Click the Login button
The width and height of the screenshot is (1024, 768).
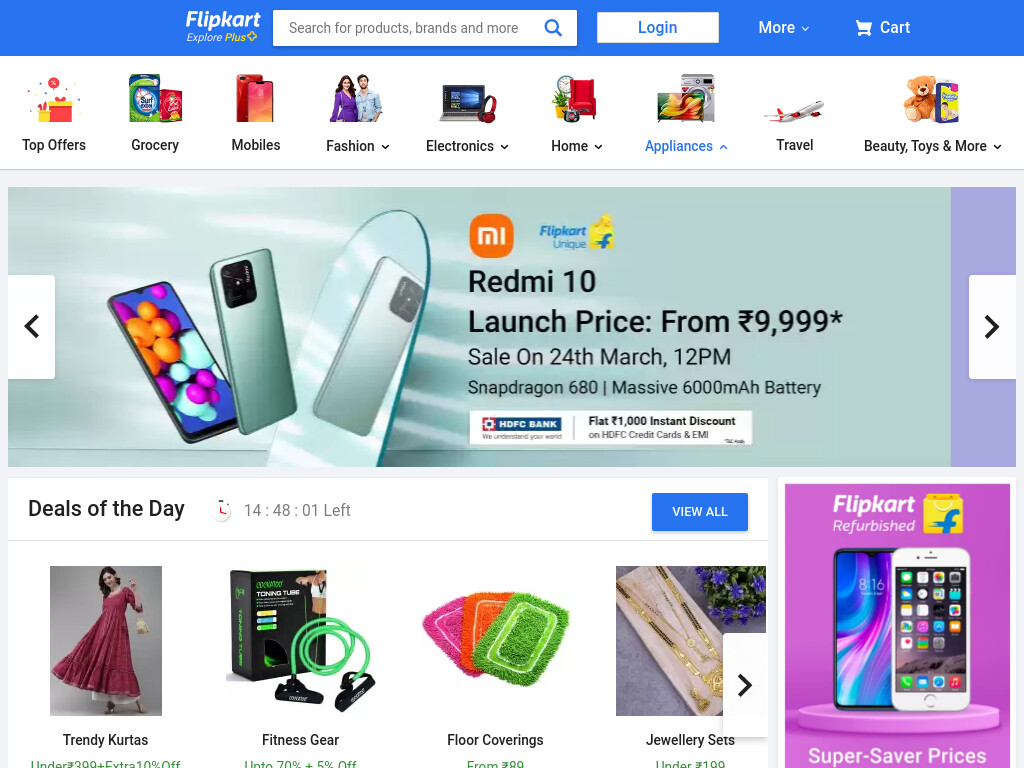pos(658,27)
